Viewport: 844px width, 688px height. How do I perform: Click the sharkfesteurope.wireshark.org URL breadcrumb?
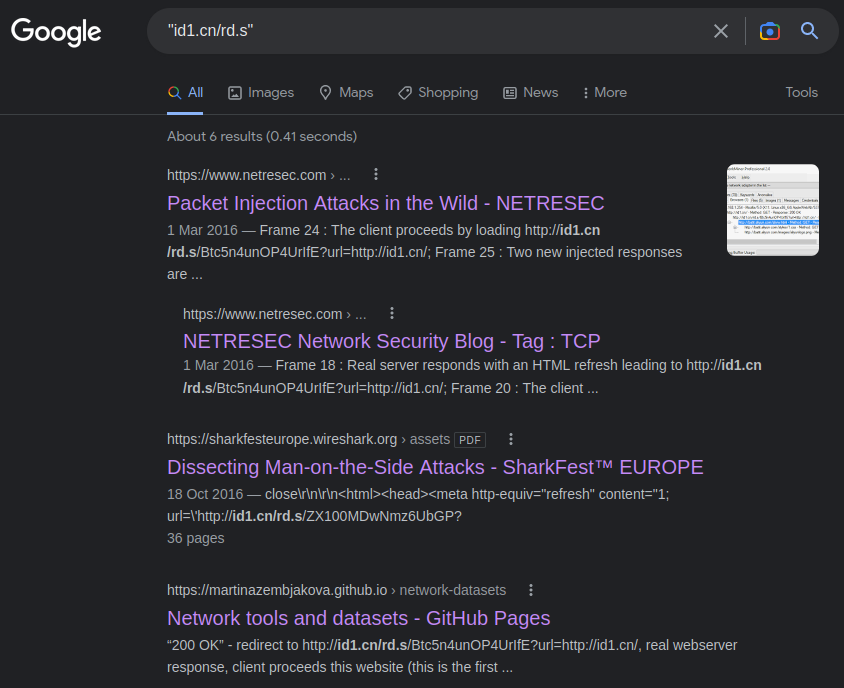click(308, 439)
